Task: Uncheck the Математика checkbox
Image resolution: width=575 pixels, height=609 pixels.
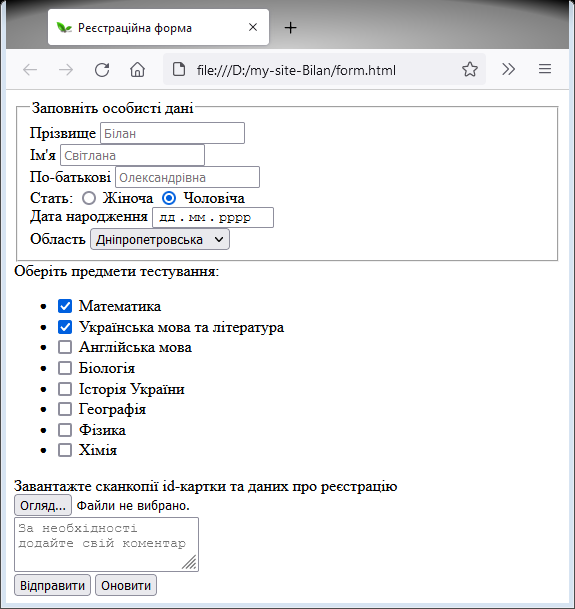Action: (65, 306)
